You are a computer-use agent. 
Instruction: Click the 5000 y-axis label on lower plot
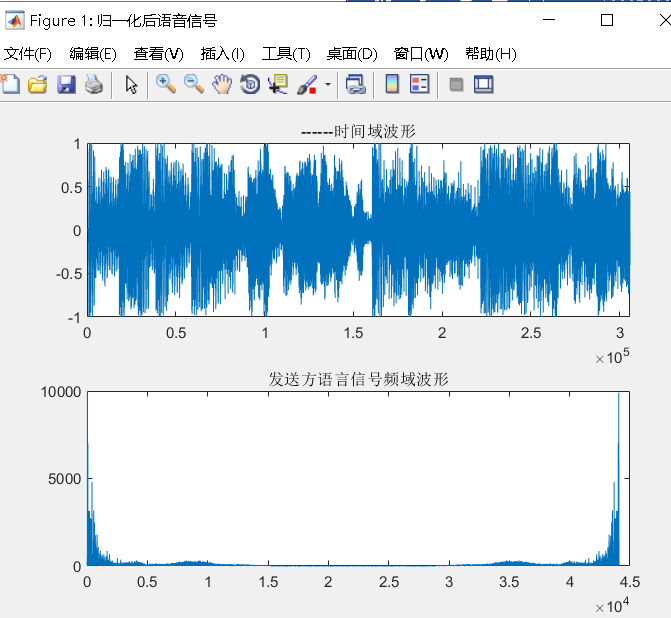pyautogui.click(x=65, y=478)
